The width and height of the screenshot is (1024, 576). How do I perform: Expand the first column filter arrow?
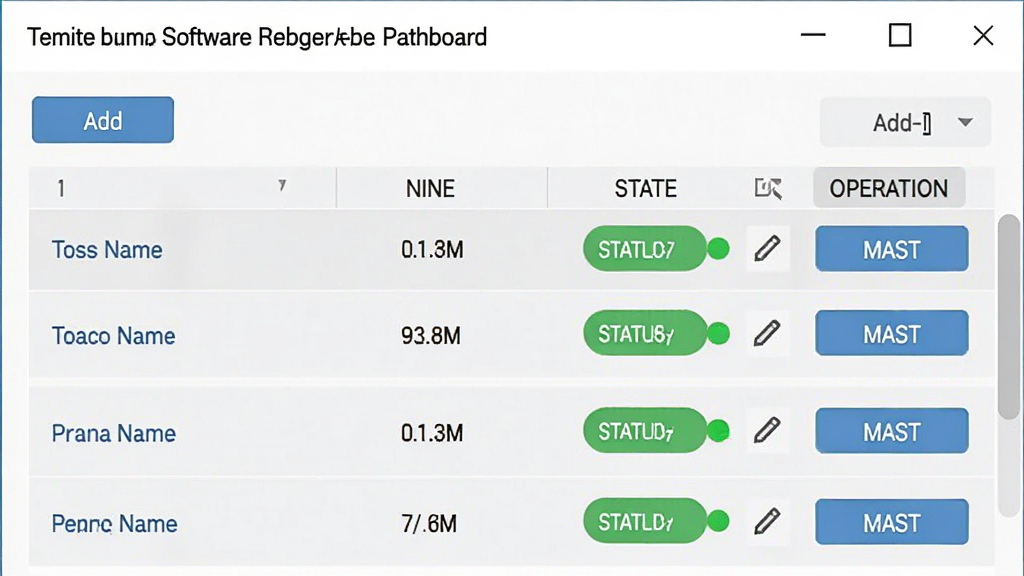282,185
